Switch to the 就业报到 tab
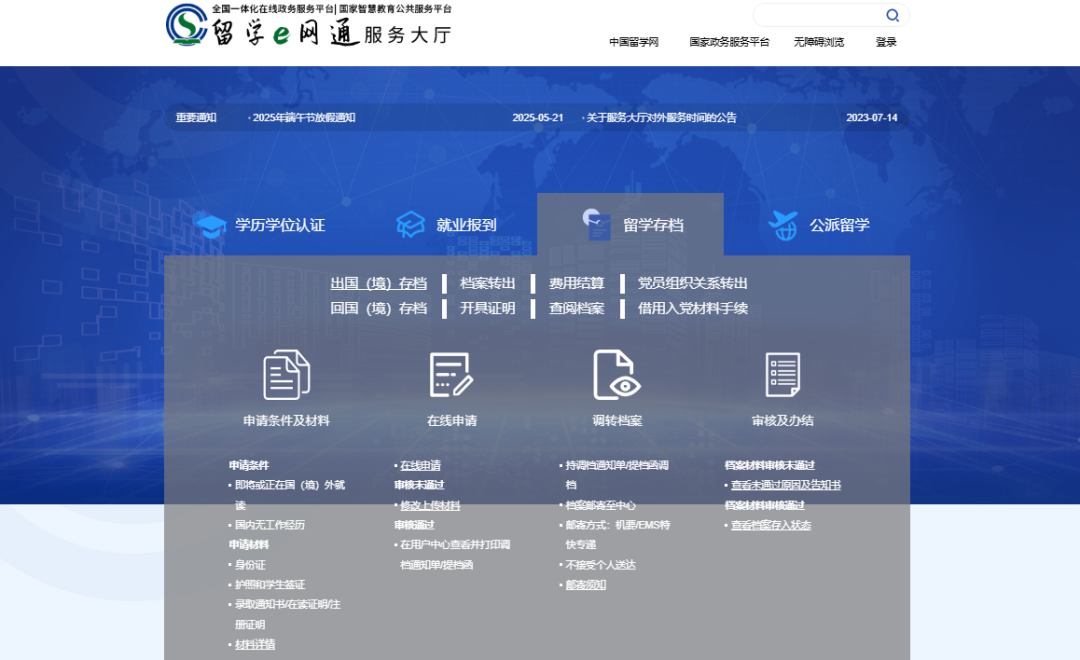This screenshot has height=660, width=1080. 446,225
